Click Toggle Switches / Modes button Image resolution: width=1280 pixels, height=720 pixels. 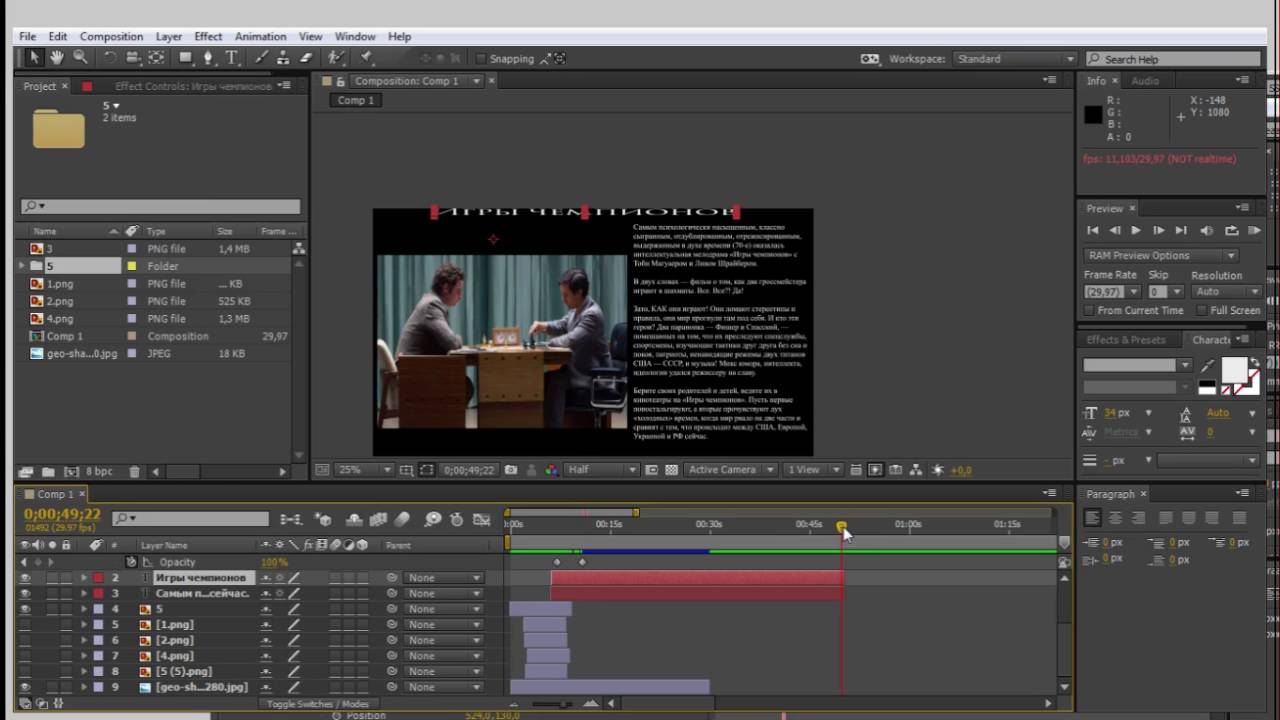click(x=318, y=704)
